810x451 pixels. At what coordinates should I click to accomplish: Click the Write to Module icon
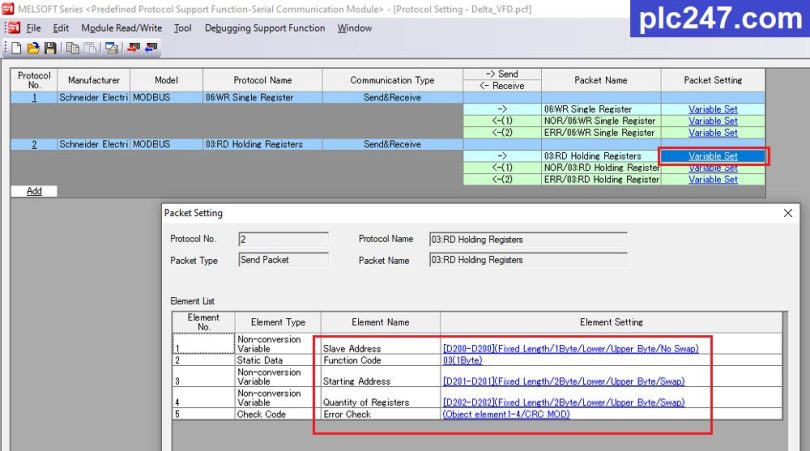click(133, 47)
